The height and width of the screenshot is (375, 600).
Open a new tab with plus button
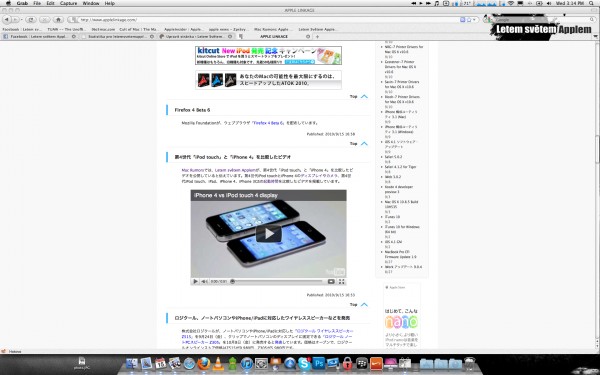(x=317, y=36)
